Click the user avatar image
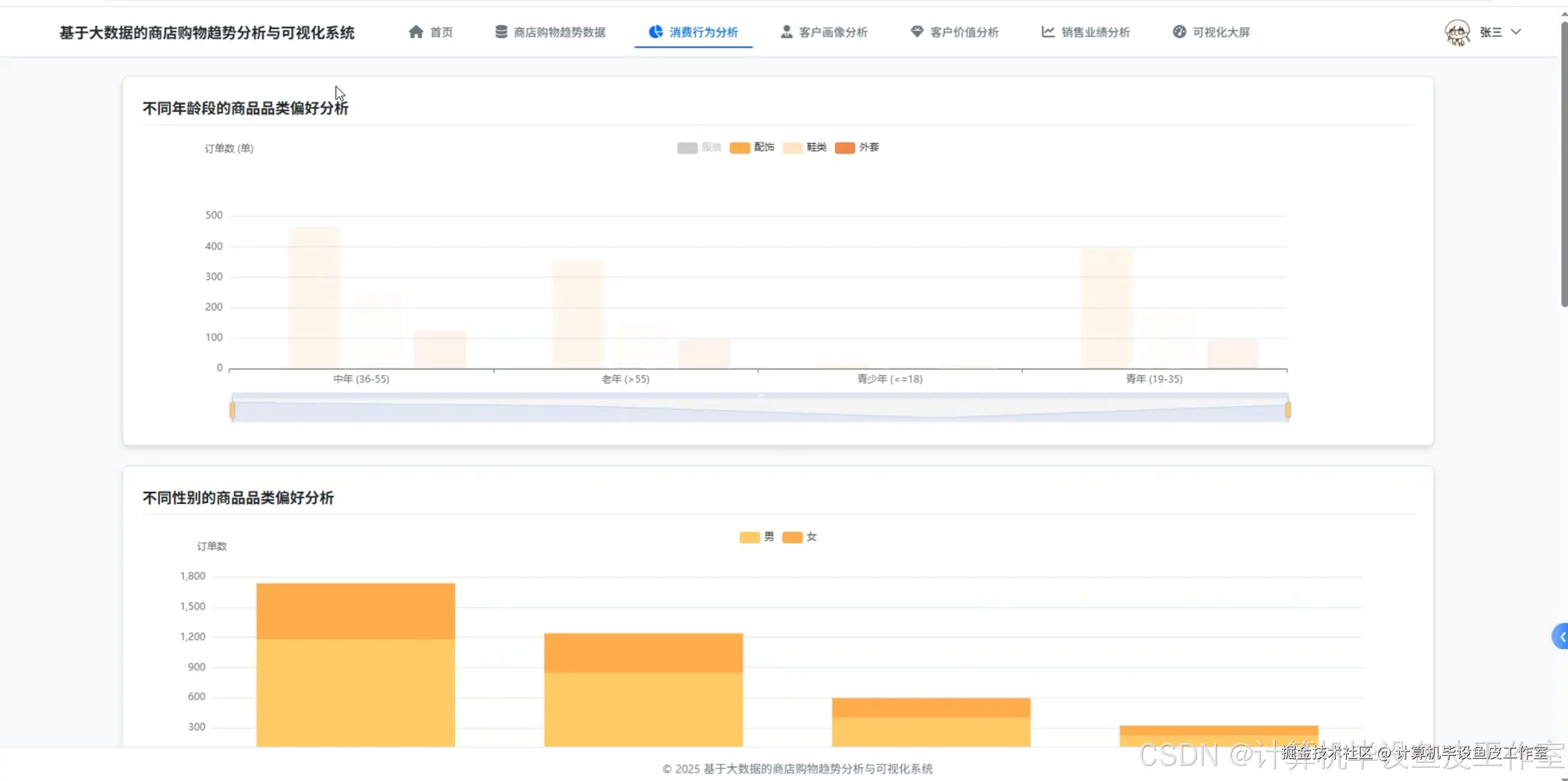The height and width of the screenshot is (781, 1568). (x=1457, y=32)
